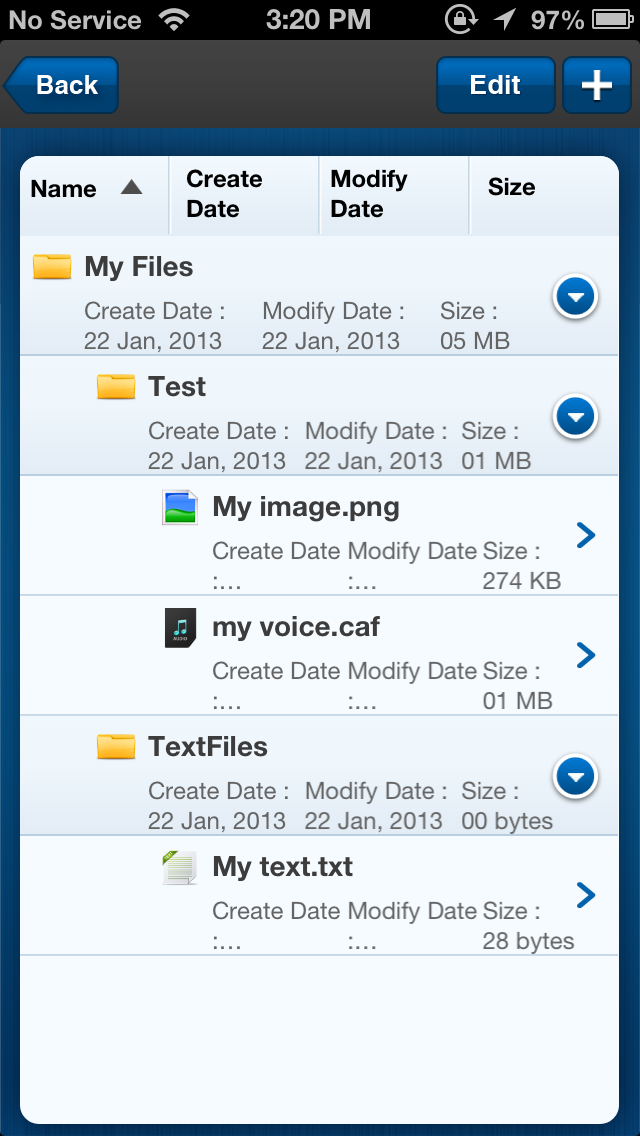Tap the plus icon to add item
Image resolution: width=640 pixels, height=1136 pixels.
[597, 85]
